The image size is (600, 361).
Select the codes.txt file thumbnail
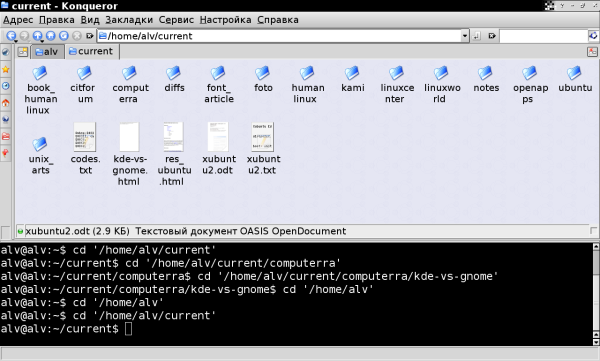tap(85, 137)
